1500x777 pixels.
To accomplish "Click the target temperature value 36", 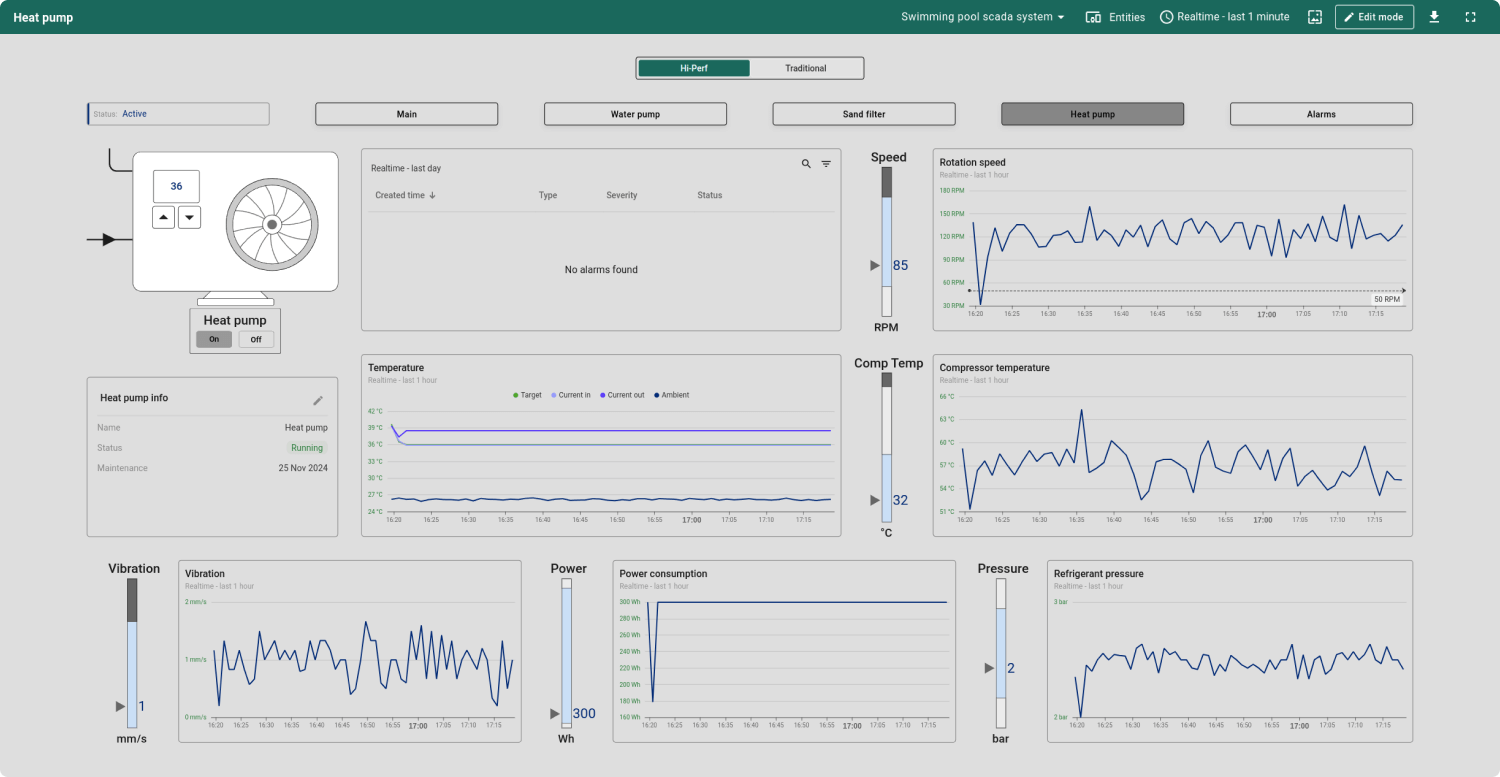I will pos(176,186).
